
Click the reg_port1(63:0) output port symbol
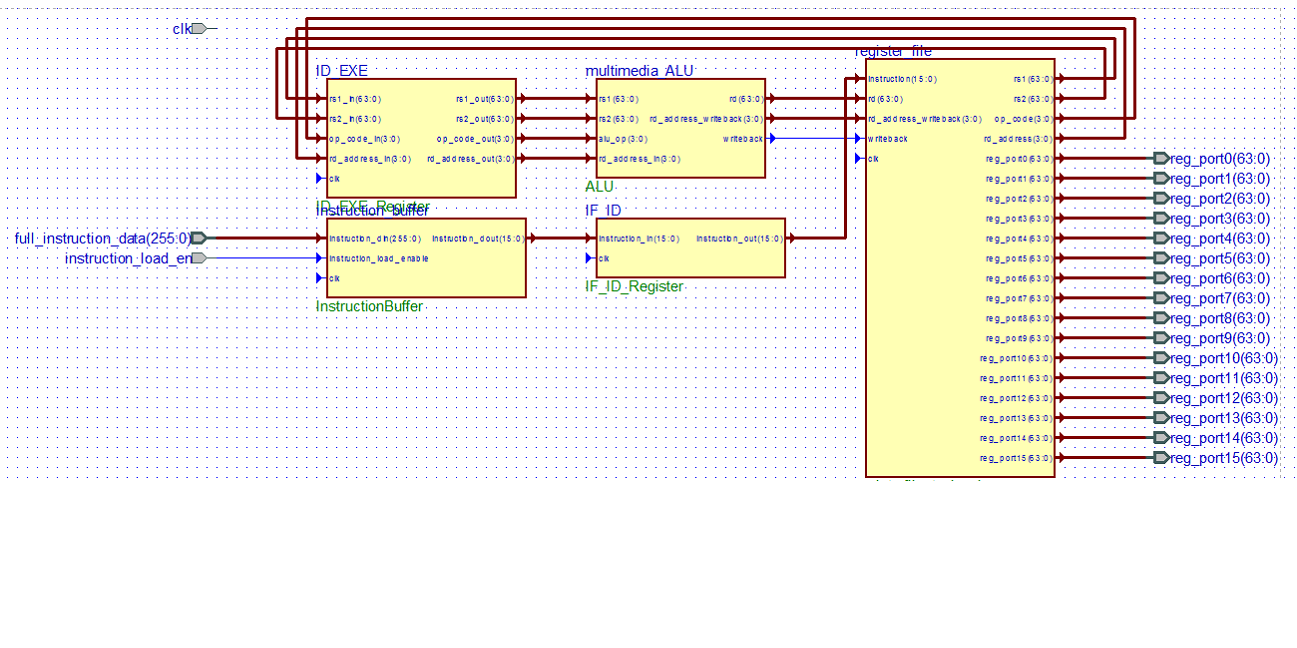(x=1161, y=178)
